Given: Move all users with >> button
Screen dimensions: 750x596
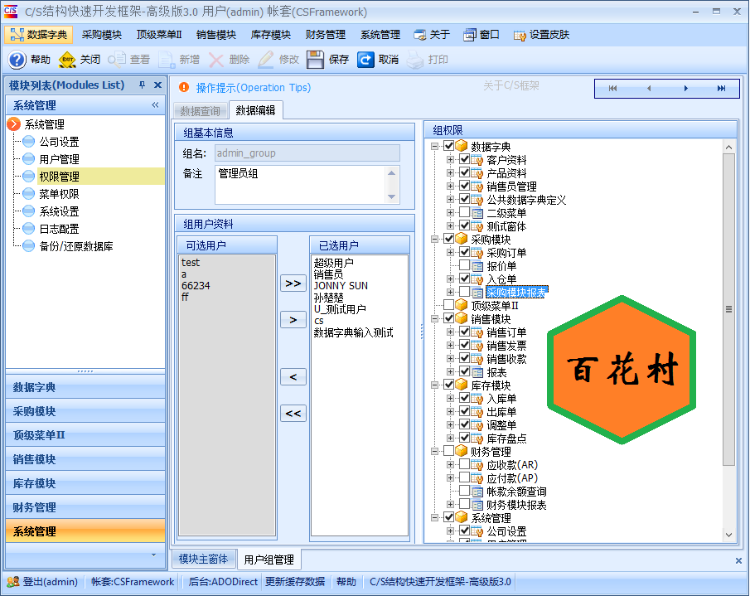Looking at the screenshot, I should click(x=293, y=283).
